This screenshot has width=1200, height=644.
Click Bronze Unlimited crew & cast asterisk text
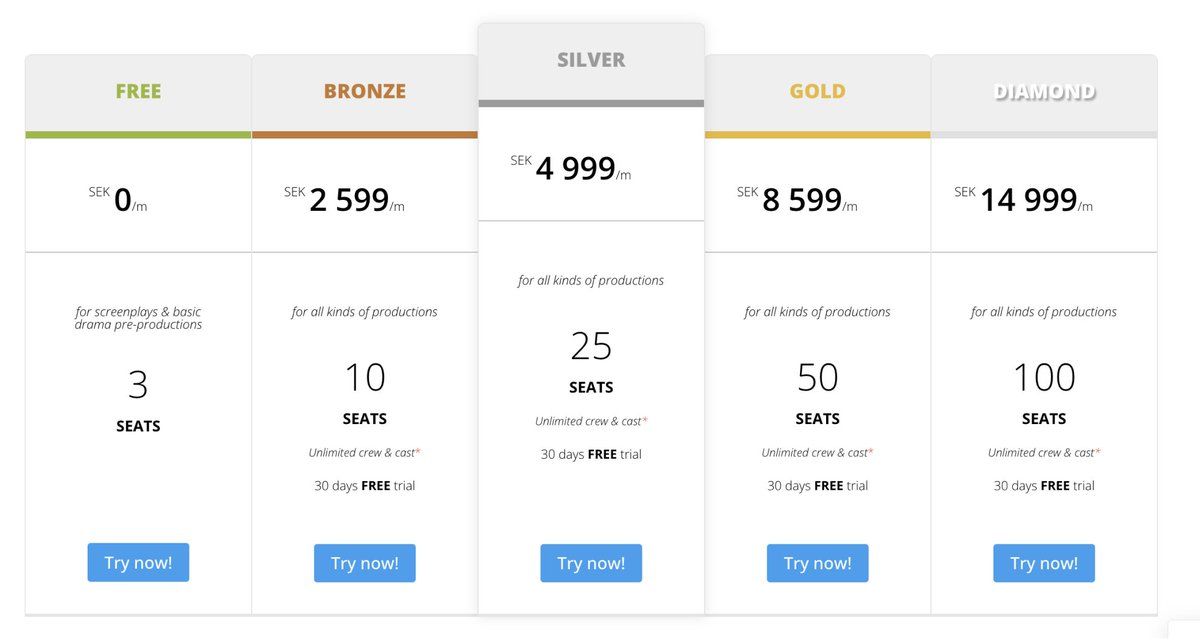[x=364, y=453]
